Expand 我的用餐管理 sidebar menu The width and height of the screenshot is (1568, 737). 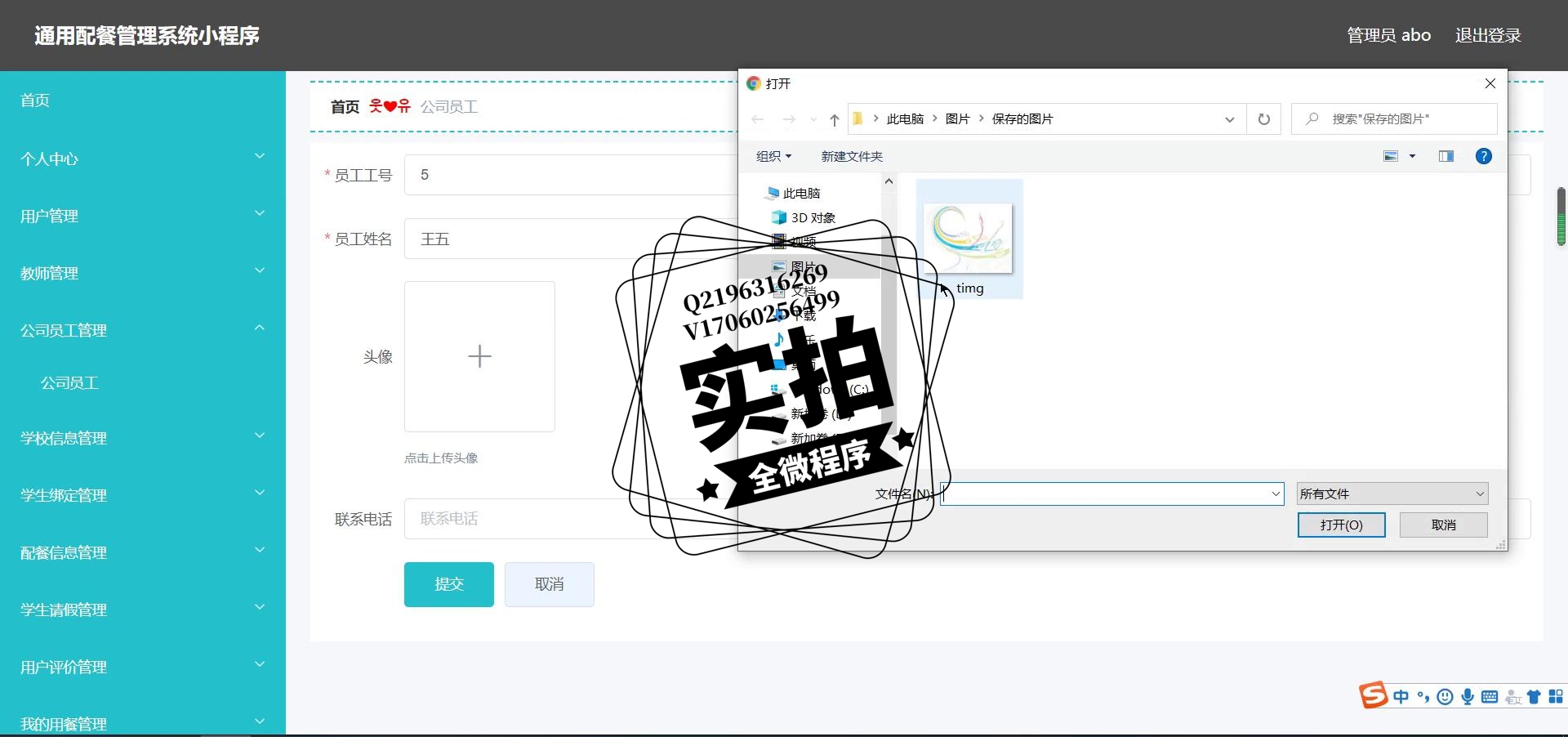click(x=143, y=719)
